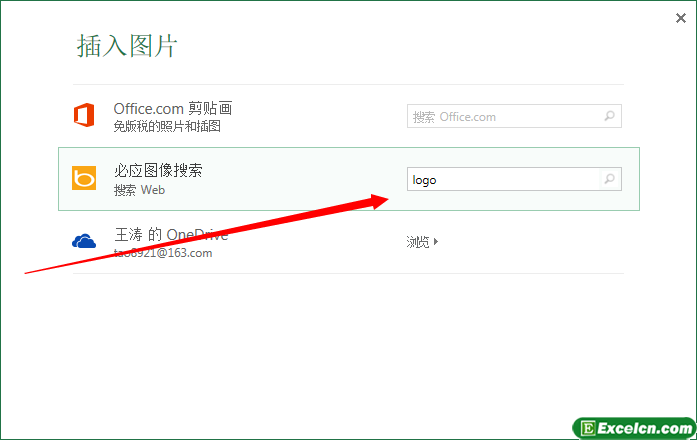The image size is (697, 440).
Task: Click the Office.com orange logo icon
Action: click(x=84, y=115)
